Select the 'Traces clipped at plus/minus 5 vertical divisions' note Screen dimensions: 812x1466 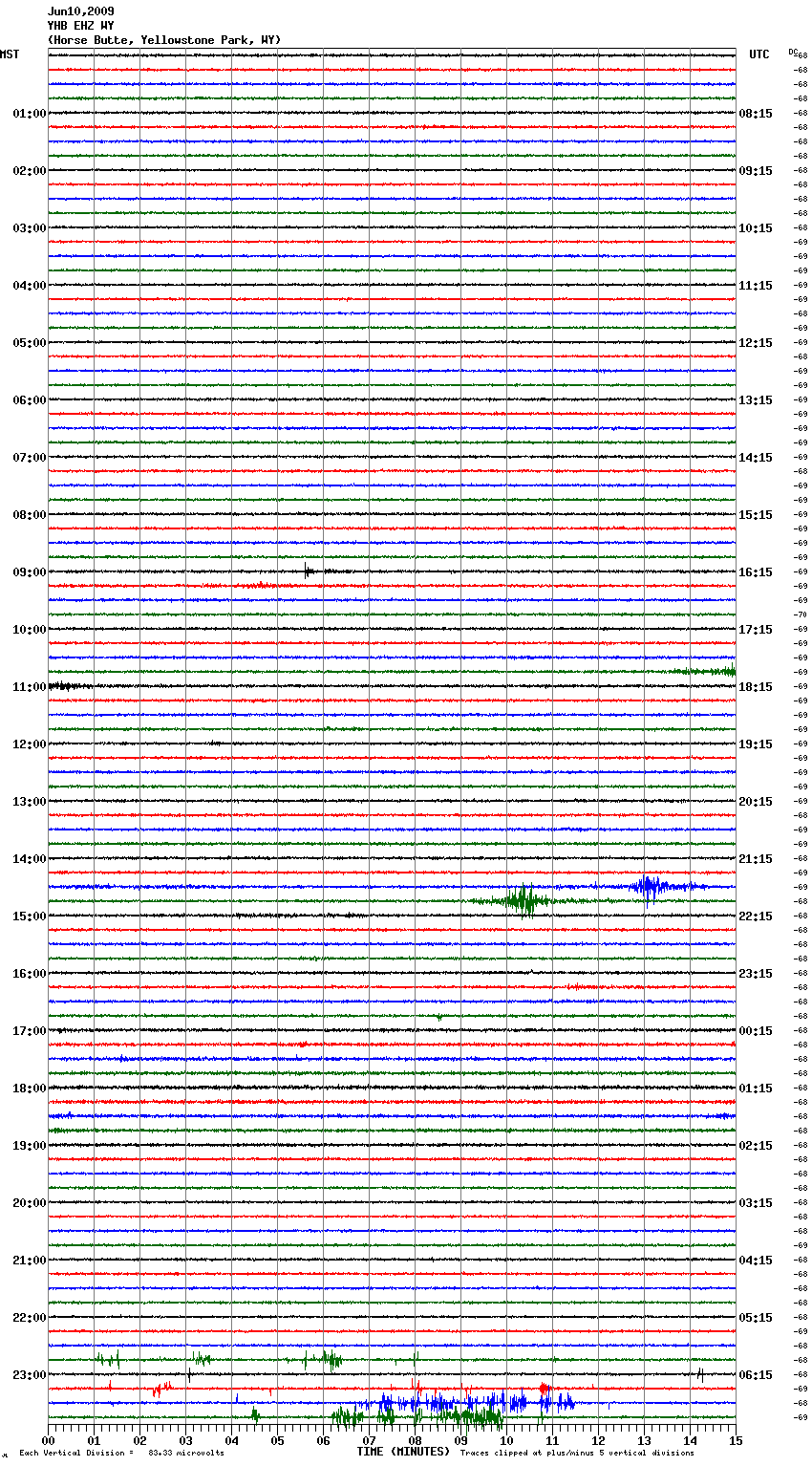[x=577, y=1454]
